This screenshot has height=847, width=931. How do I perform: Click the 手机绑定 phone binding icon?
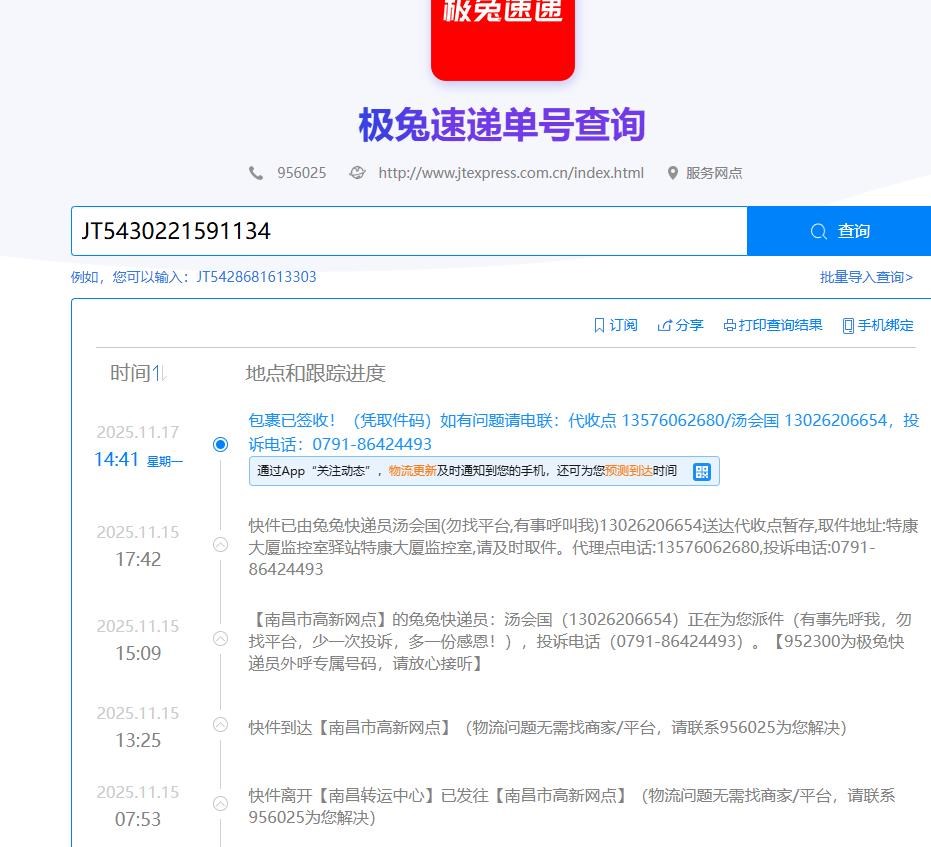pos(848,325)
